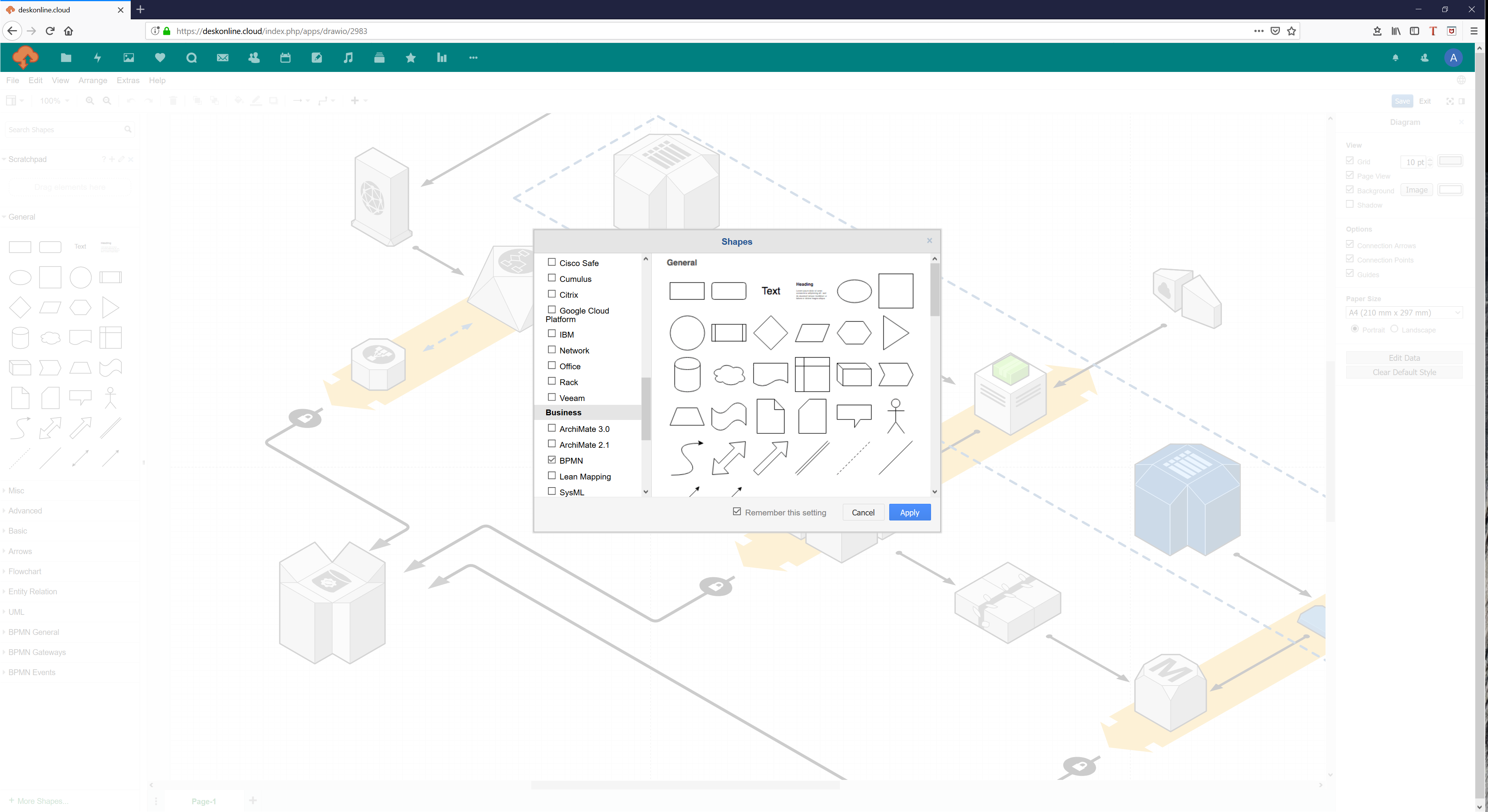Select the rectangle shape in Shapes dialog

click(x=687, y=291)
